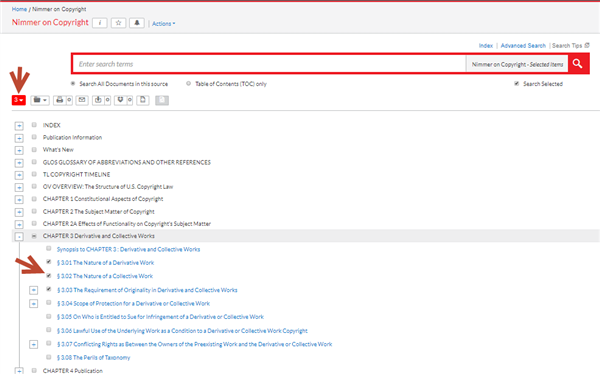Open Synopsis to CHAPTER 3 link
Viewport: 600px width, 374px height.
tap(128, 249)
